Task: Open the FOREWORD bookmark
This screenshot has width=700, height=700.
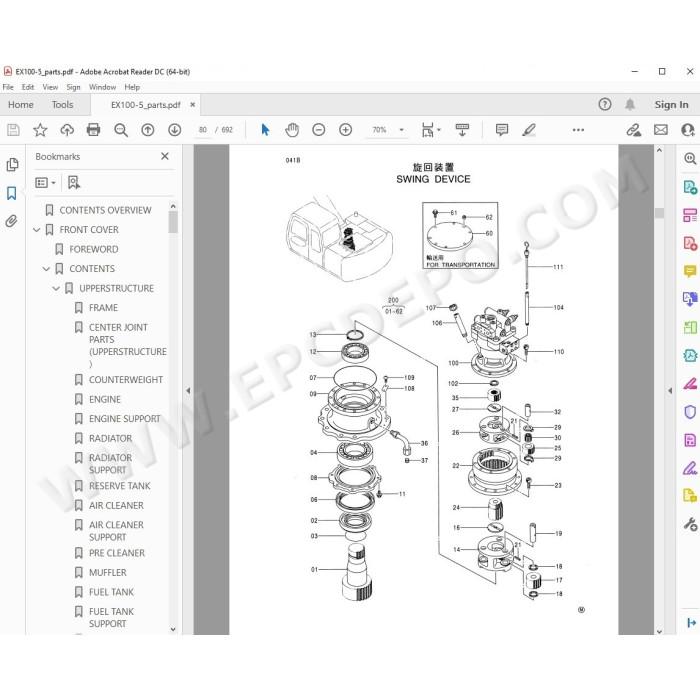Action: click(94, 249)
